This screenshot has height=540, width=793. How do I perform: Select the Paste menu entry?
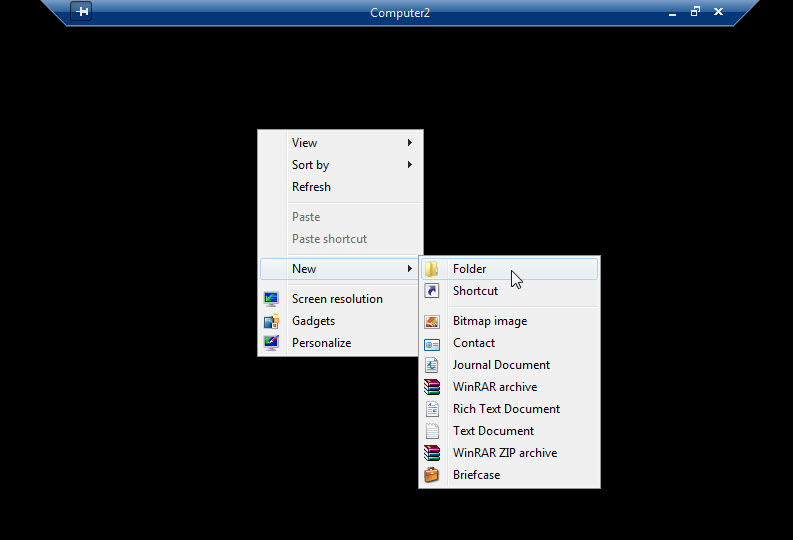tap(340, 217)
